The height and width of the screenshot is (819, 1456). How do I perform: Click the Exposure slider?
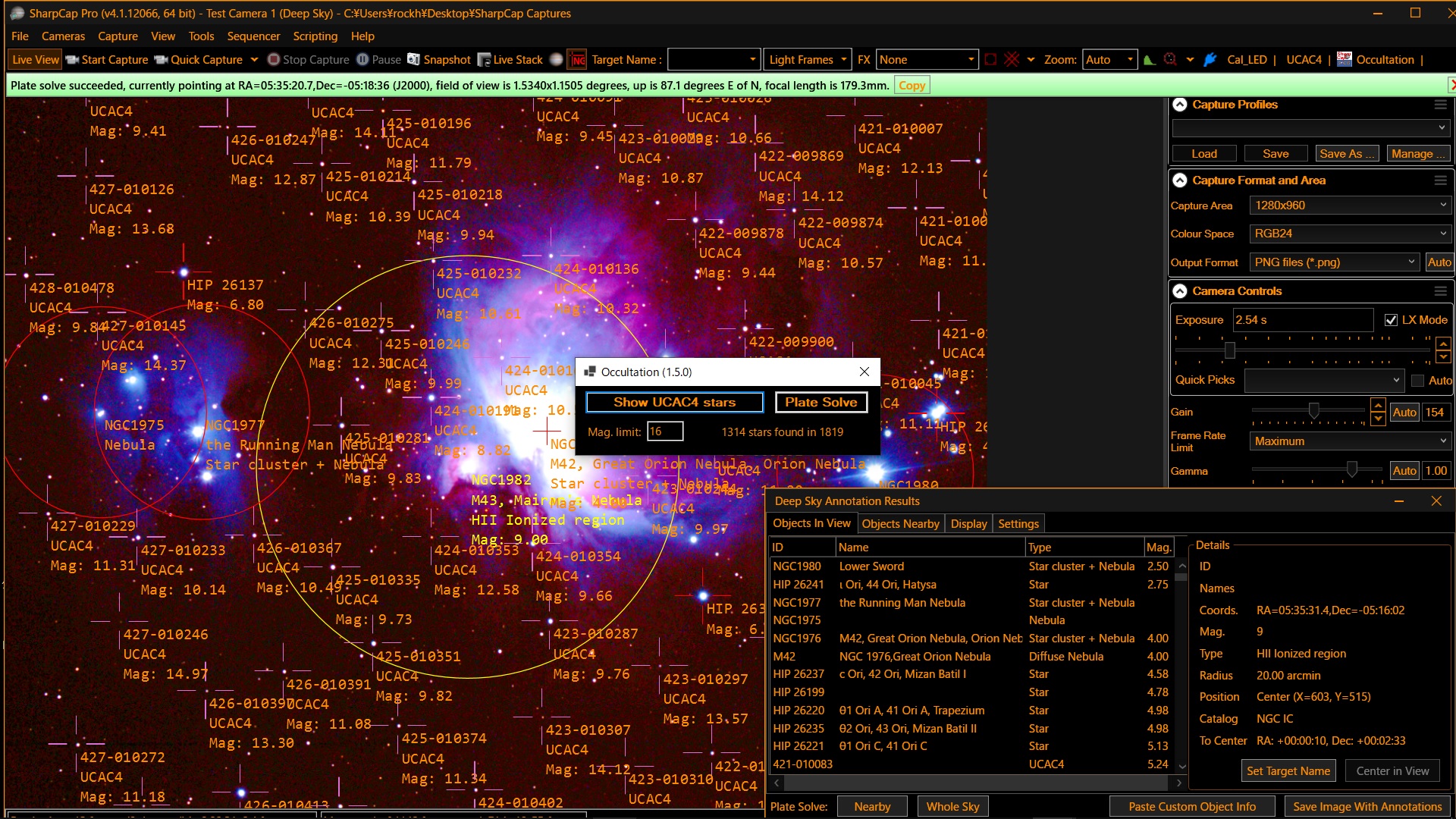click(1302, 350)
